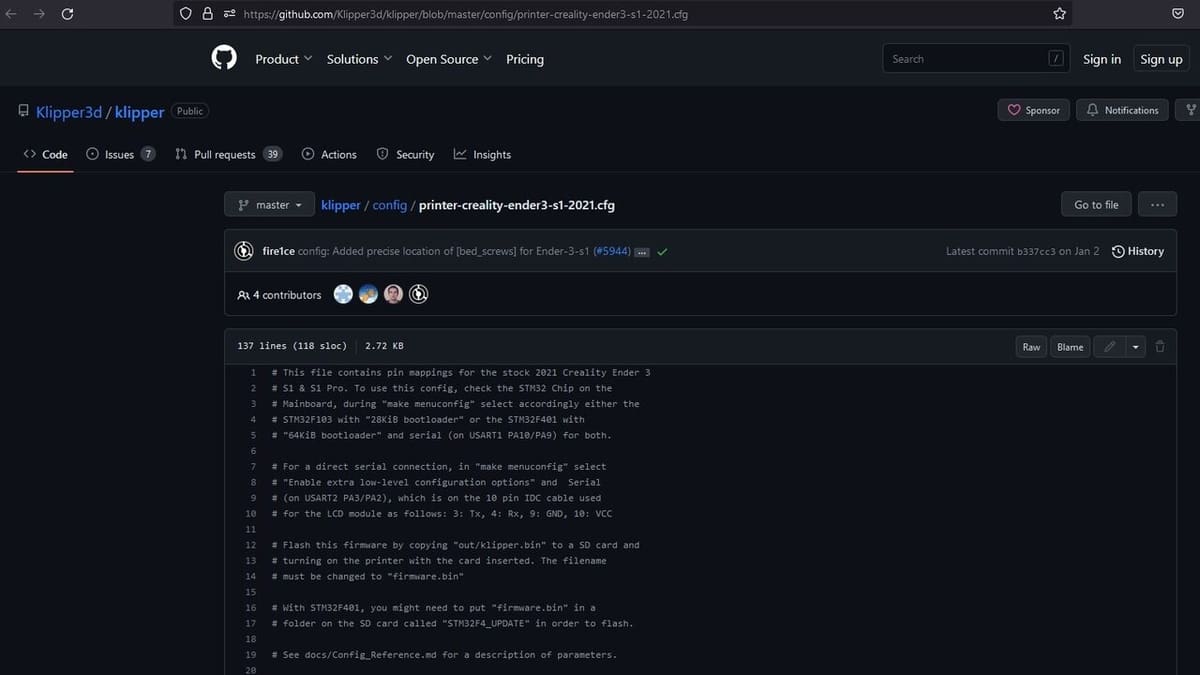Click the green commit status checkmark

(662, 251)
